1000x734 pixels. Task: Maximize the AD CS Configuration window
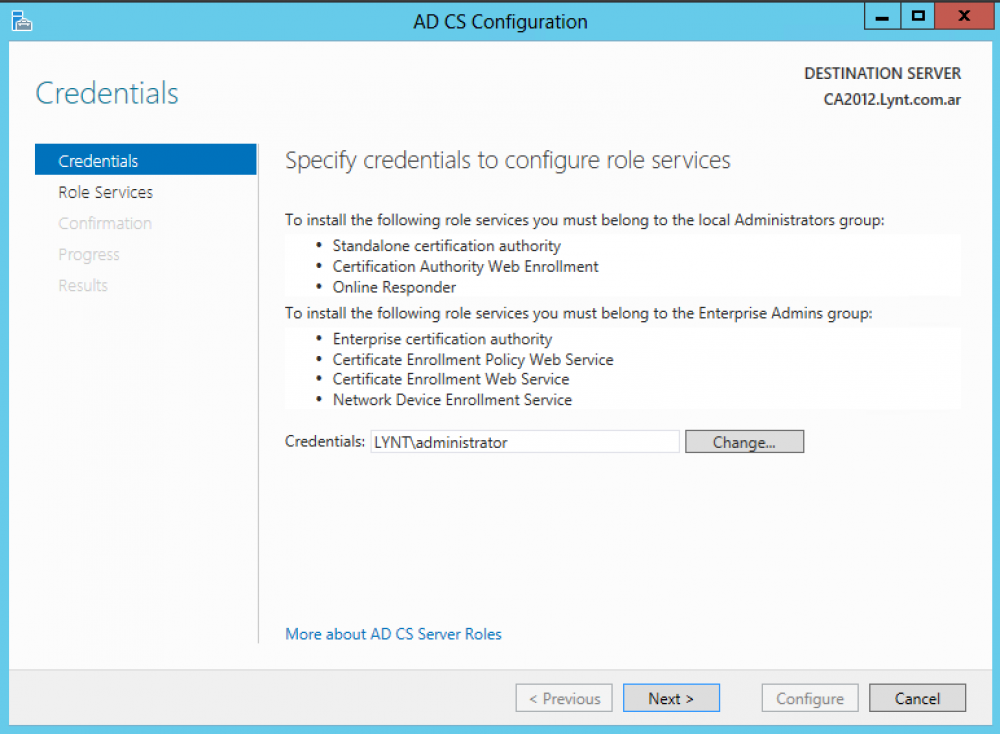click(917, 17)
